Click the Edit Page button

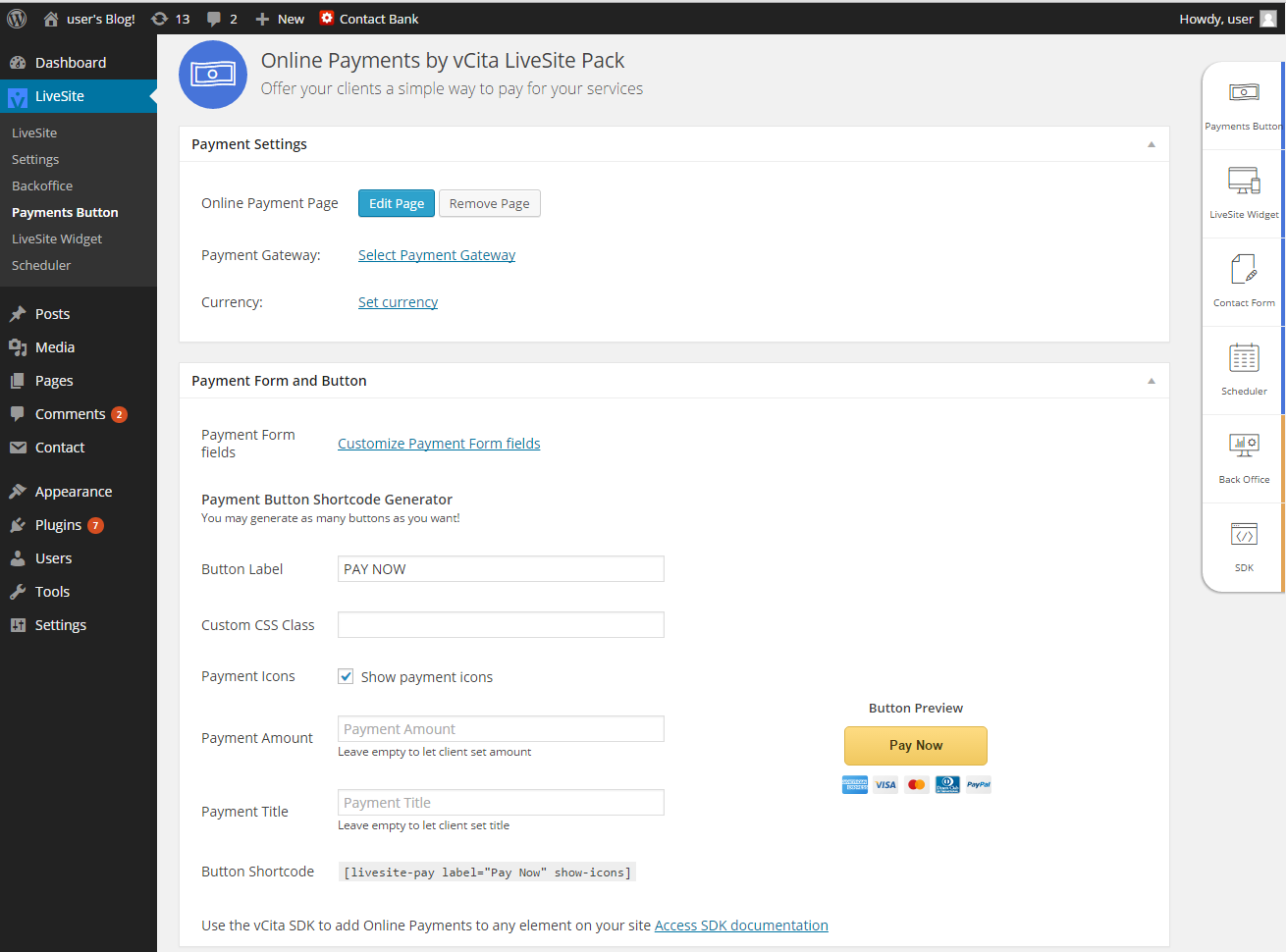[x=396, y=203]
